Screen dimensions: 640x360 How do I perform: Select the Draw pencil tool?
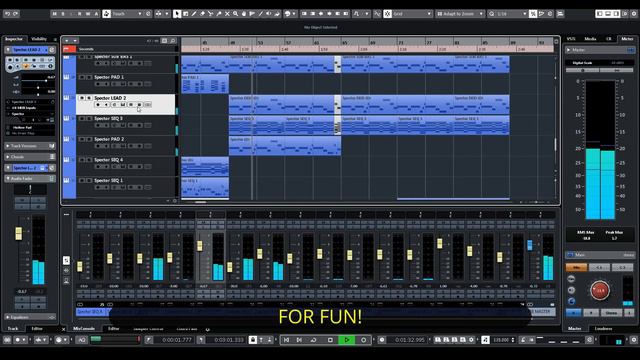coord(194,14)
